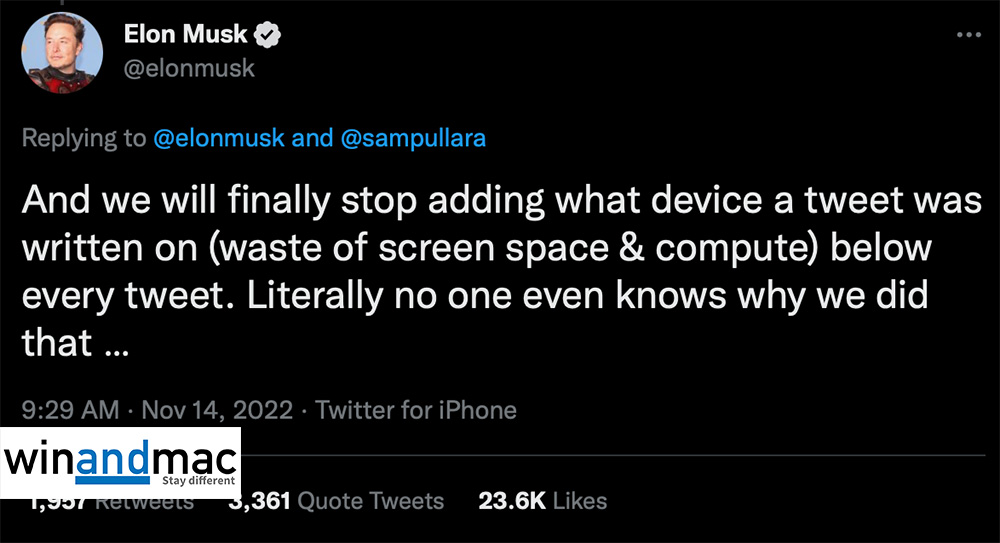Click the "Stay different" tagline
The height and width of the screenshot is (543, 1000).
coord(198,480)
